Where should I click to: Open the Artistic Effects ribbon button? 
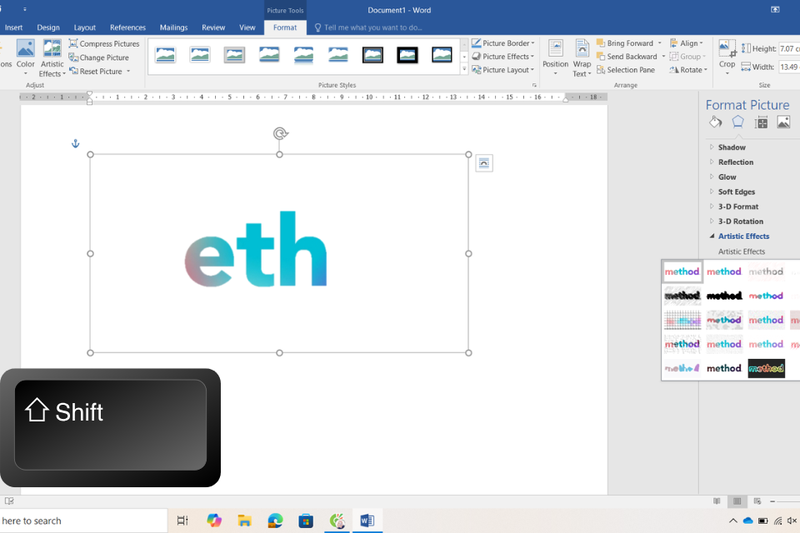point(52,58)
